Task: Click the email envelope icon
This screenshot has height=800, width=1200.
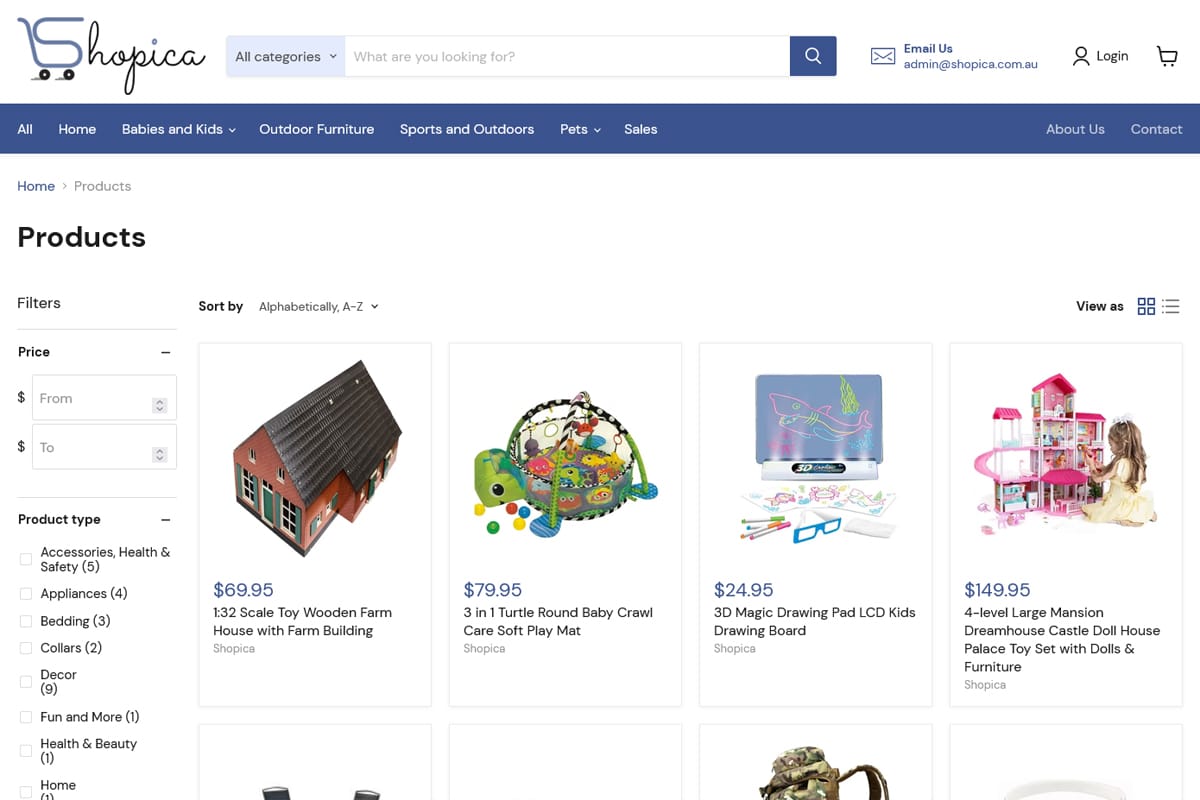Action: [883, 56]
